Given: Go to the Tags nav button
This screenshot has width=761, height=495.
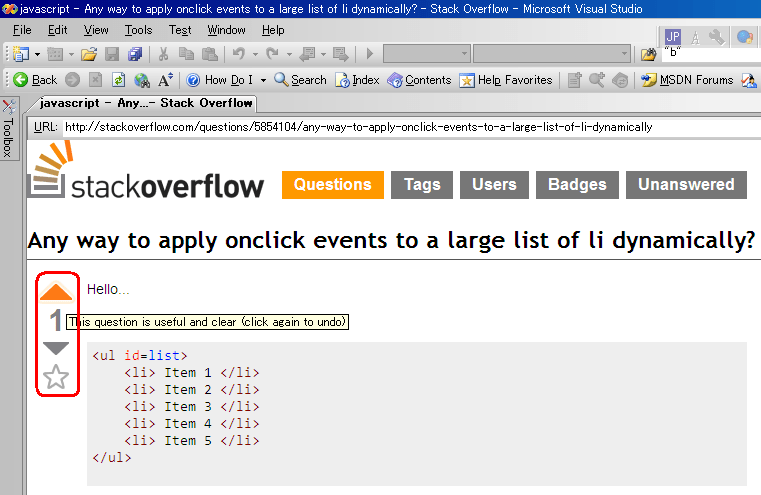Looking at the screenshot, I should [422, 185].
